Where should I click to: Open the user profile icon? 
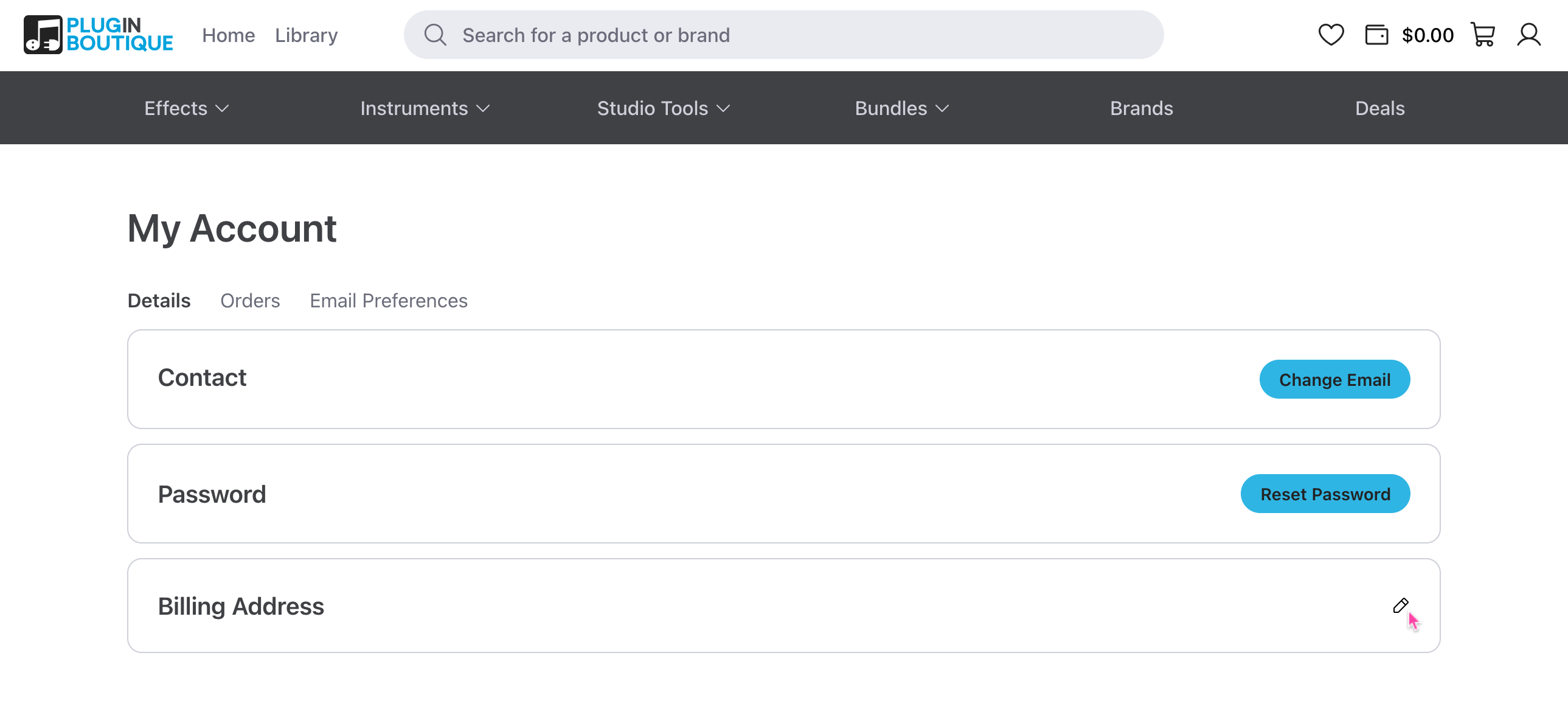(x=1528, y=35)
